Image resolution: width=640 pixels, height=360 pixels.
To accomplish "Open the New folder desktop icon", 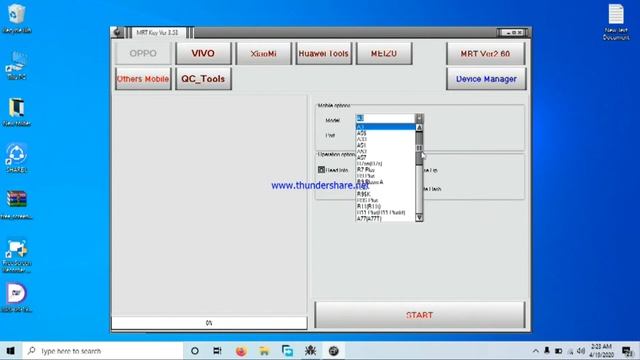I will click(16, 112).
